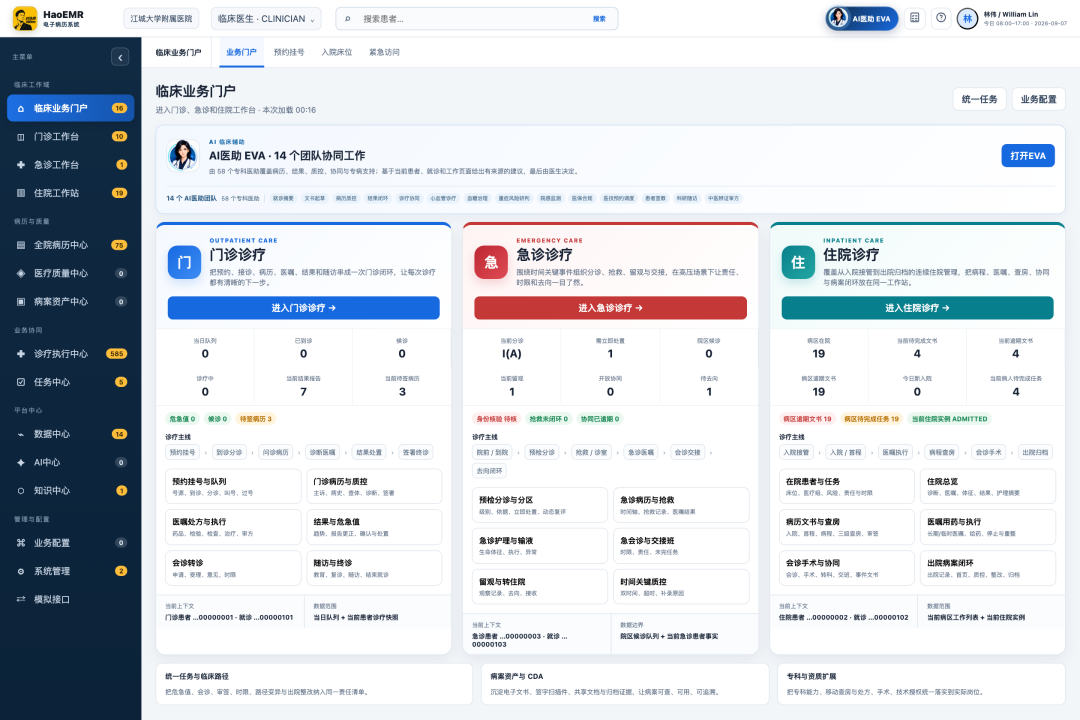This screenshot has height=720, width=1080.
Task: Open the 临床医生 · CLINICIAN role dropdown
Action: tap(266, 19)
